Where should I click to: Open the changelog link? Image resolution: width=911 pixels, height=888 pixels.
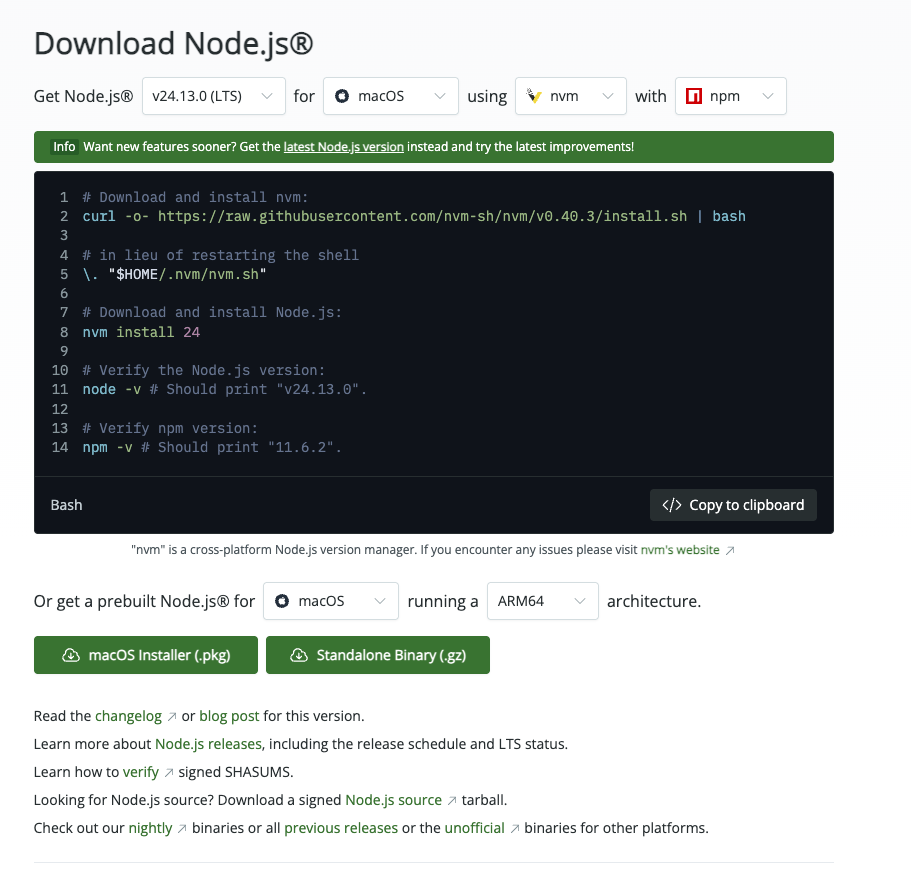click(128, 716)
